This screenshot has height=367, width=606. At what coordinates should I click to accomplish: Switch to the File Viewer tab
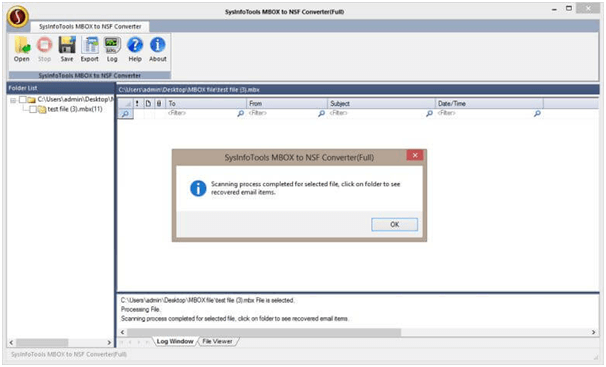pyautogui.click(x=217, y=342)
